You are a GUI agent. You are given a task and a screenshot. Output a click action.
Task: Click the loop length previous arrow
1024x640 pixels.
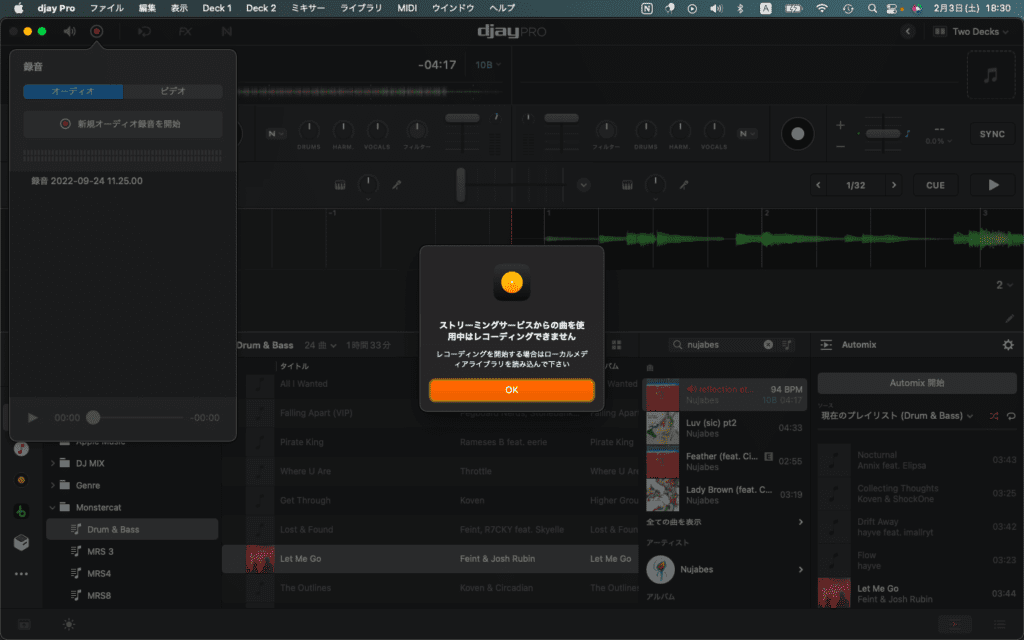point(818,185)
